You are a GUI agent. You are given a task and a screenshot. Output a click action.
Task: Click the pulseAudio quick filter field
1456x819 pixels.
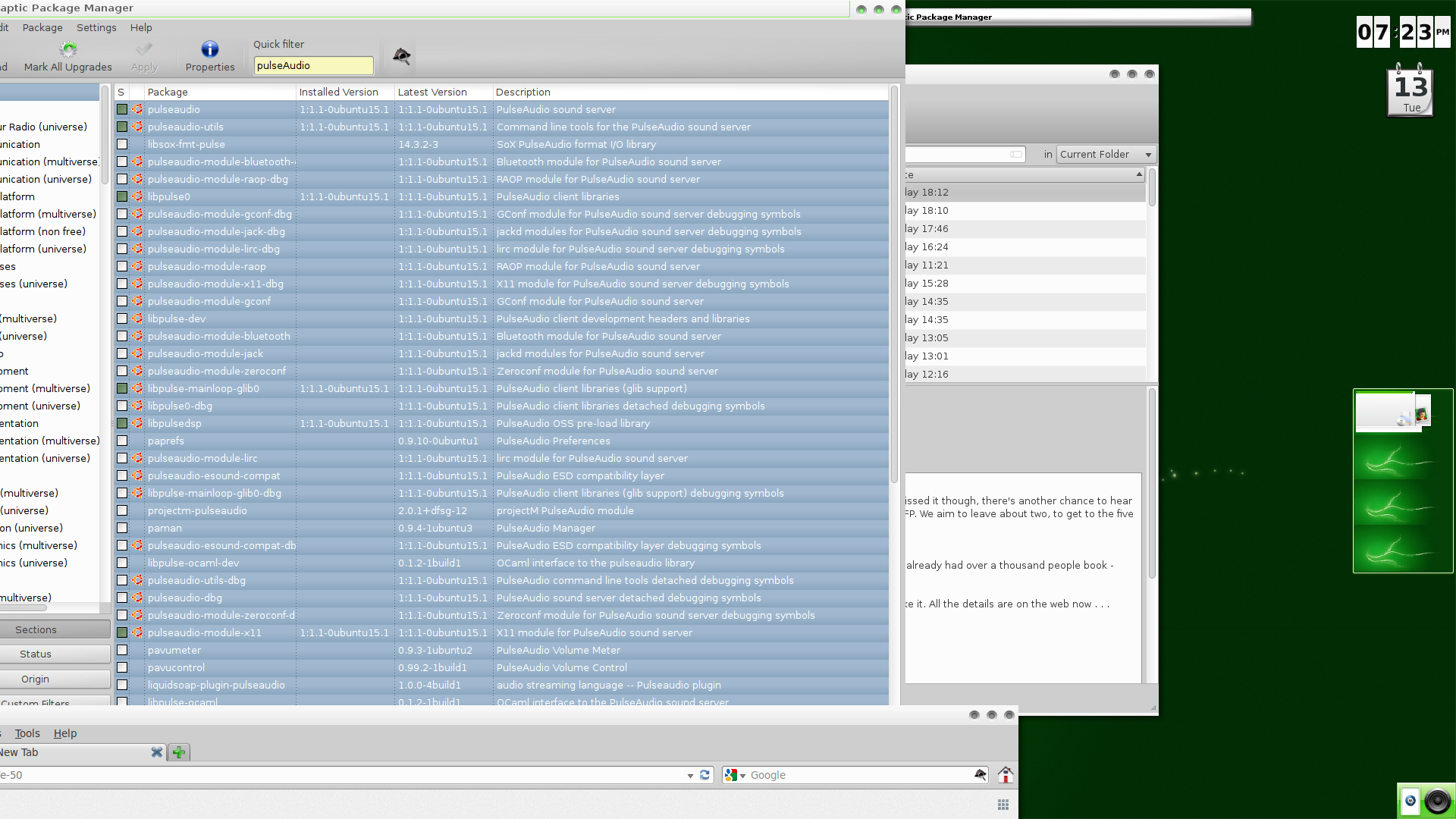click(313, 66)
